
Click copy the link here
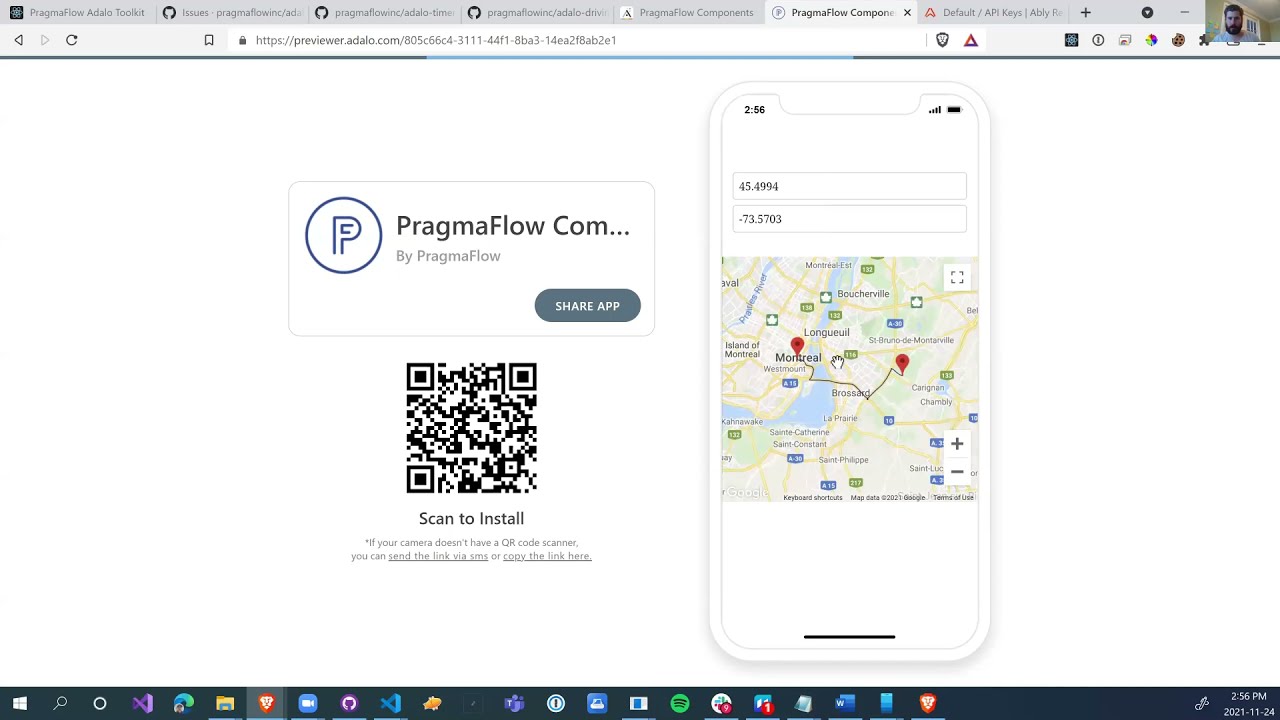coord(547,556)
